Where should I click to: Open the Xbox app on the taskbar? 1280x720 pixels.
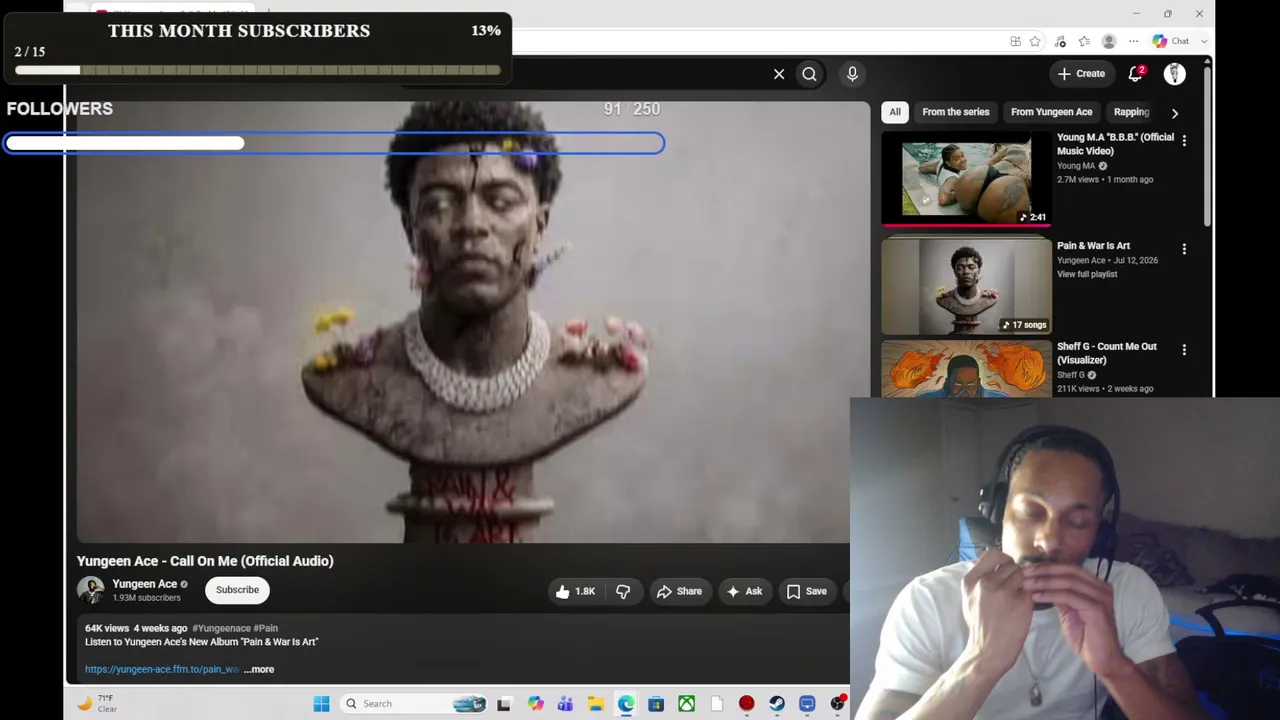click(686, 704)
